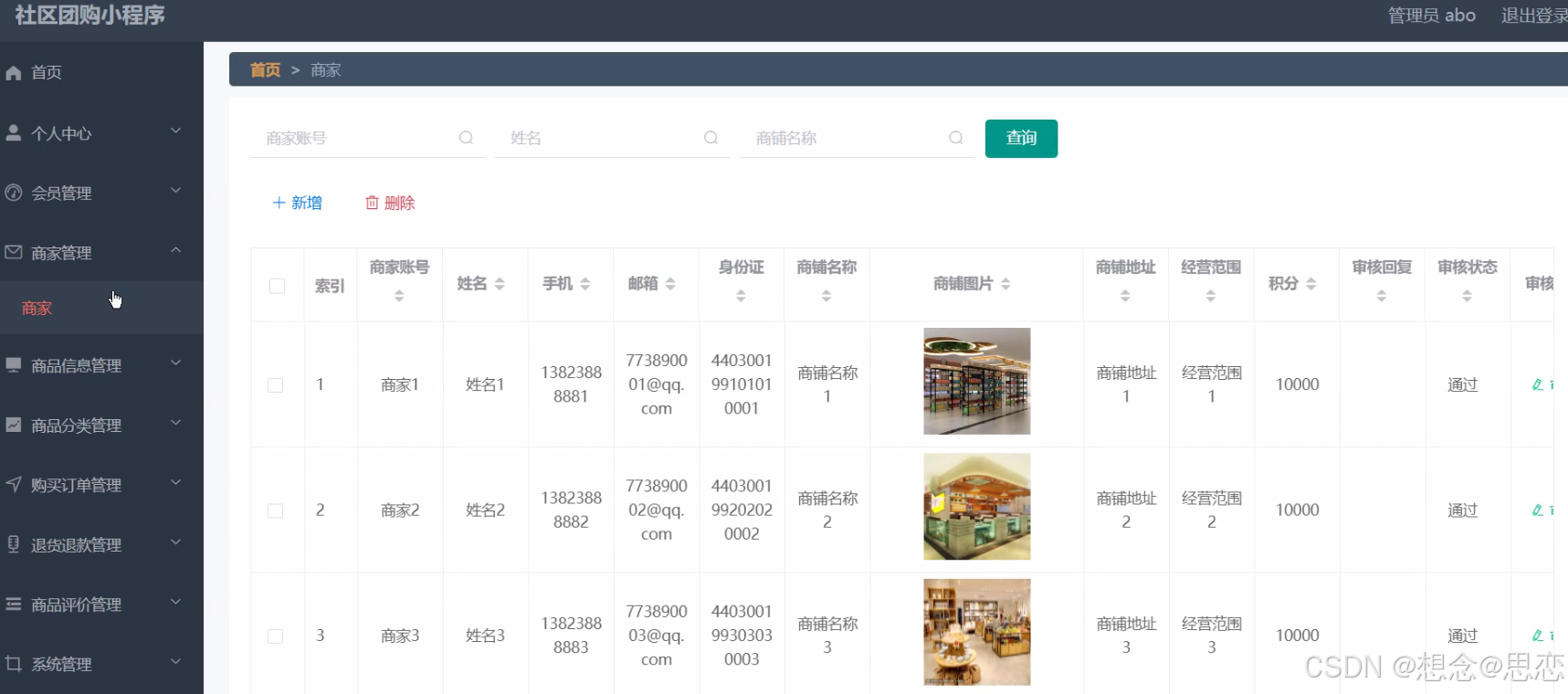Select the 商家 submenu item

(x=101, y=308)
